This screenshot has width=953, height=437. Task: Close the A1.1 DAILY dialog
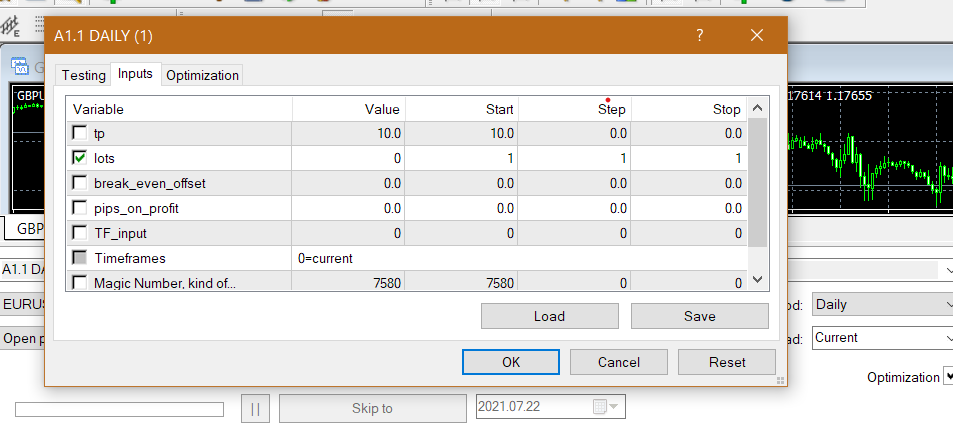coord(757,35)
